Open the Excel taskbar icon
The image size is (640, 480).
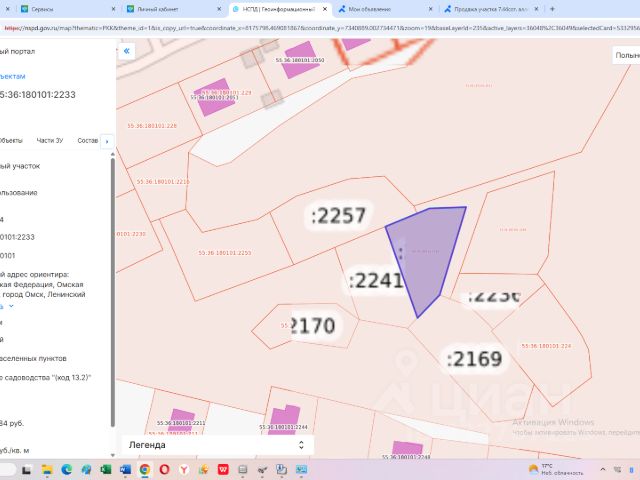point(106,469)
